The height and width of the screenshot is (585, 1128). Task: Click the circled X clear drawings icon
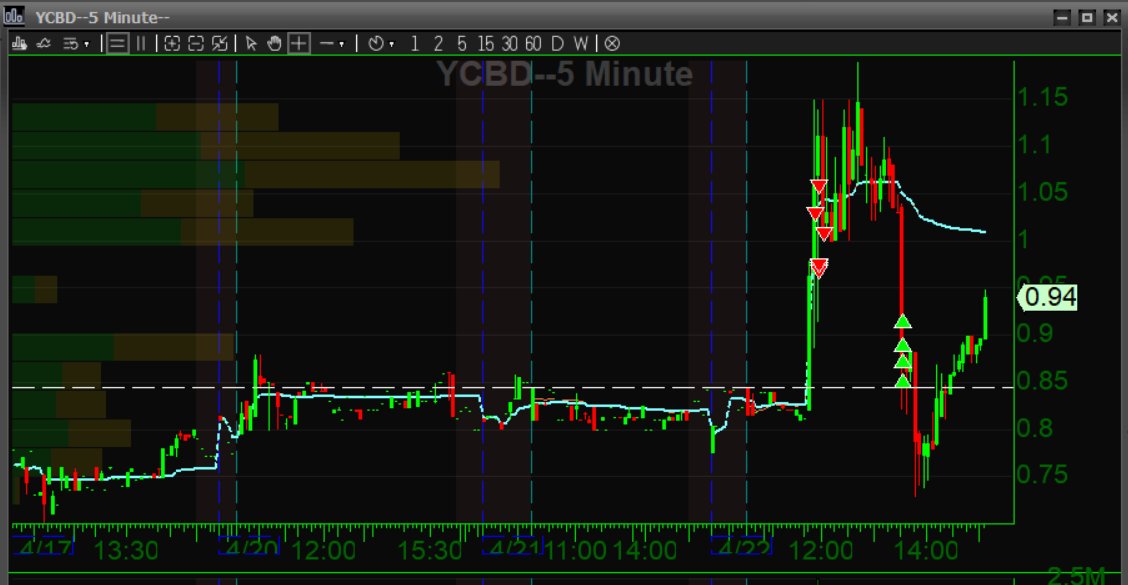coord(611,44)
